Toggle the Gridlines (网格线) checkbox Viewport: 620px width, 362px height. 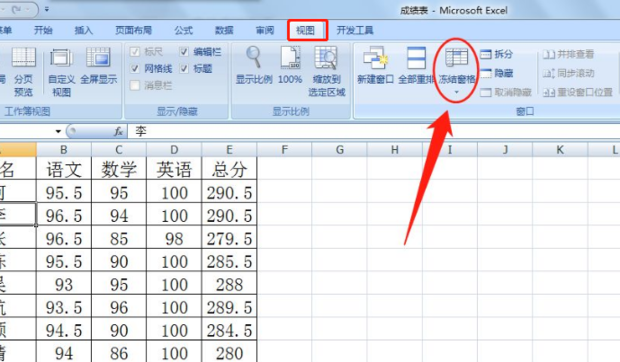tap(135, 69)
